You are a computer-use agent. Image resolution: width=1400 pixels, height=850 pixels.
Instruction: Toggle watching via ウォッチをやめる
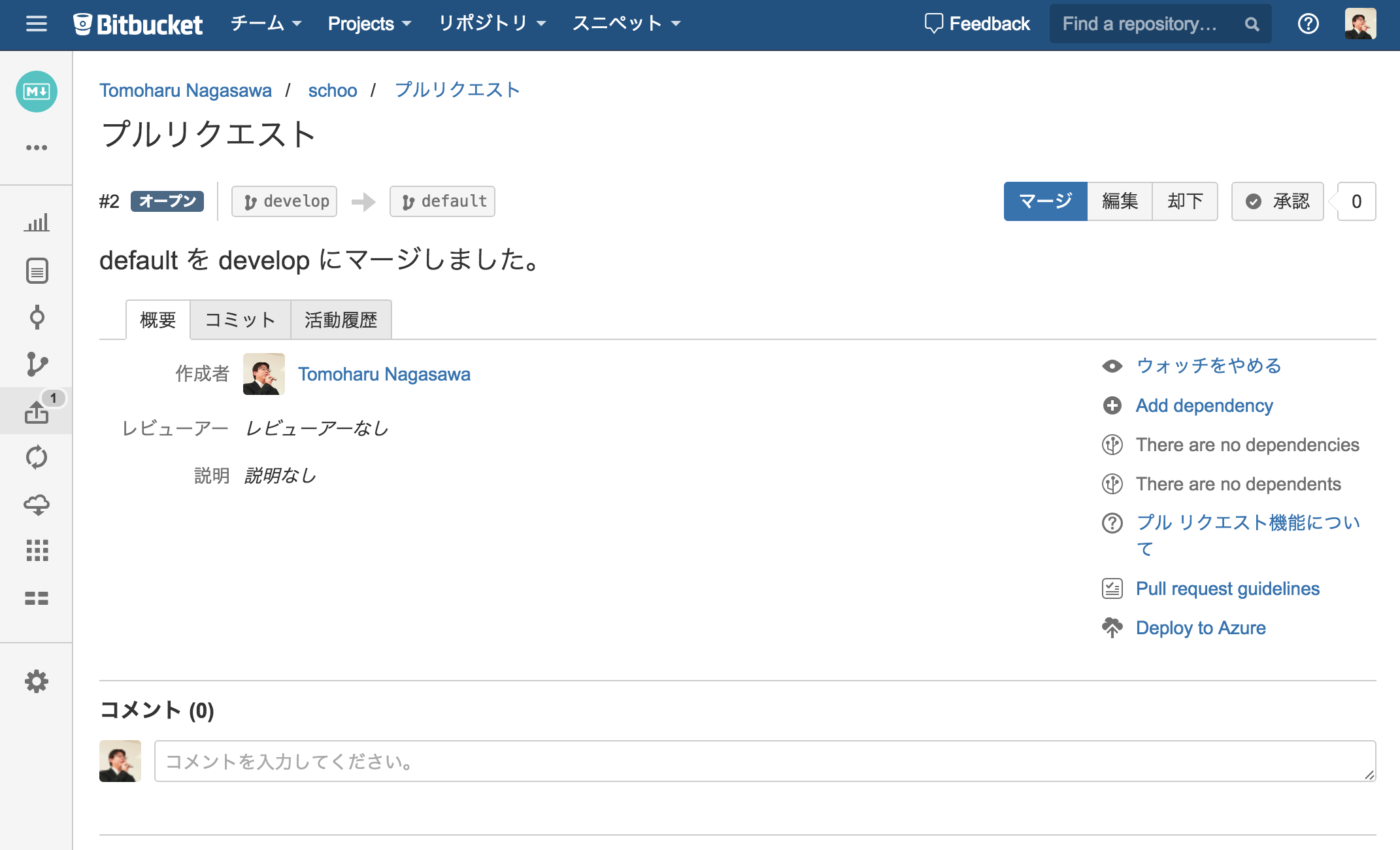point(1208,366)
